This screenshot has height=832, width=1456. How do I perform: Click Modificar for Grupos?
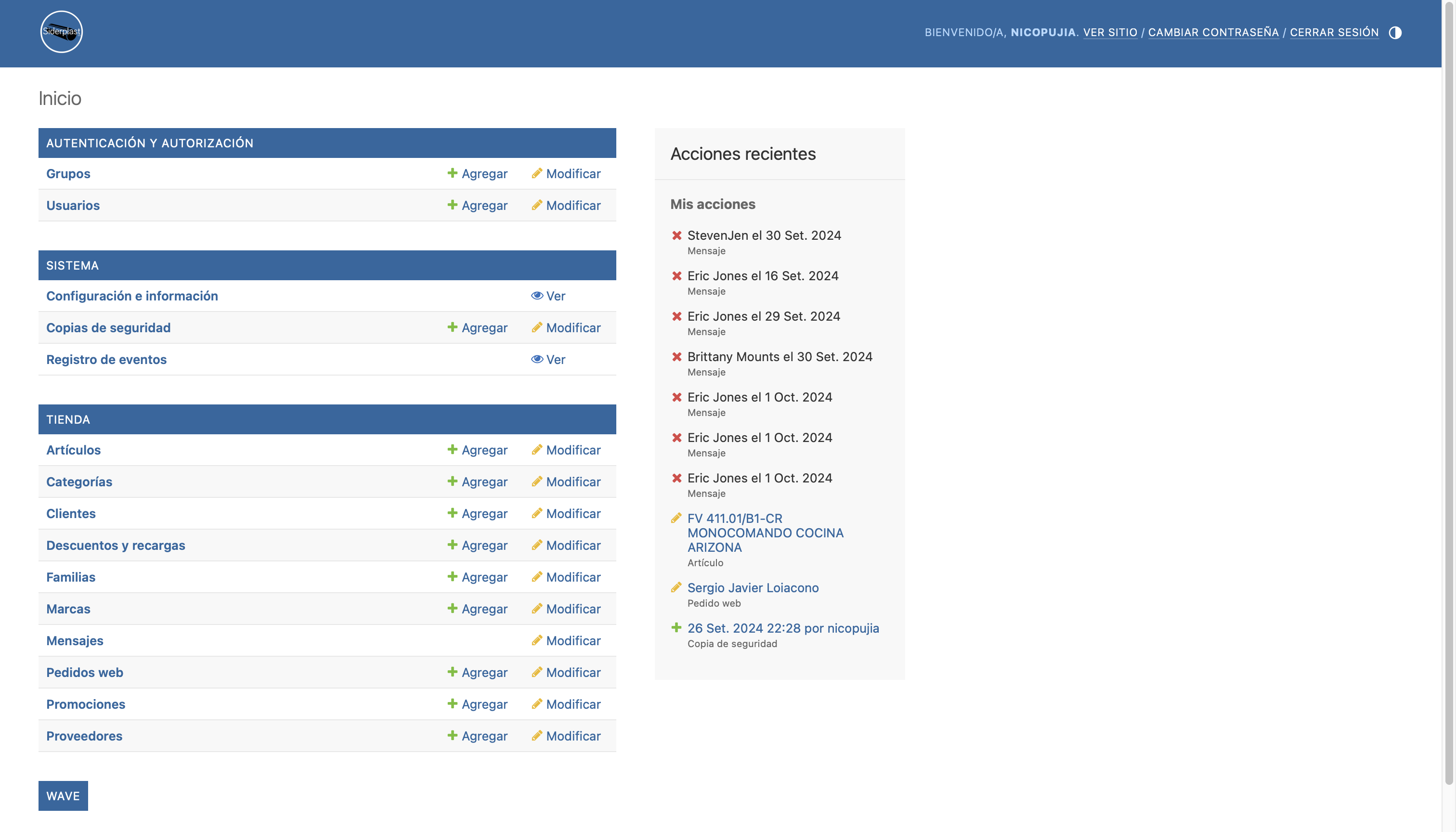[566, 174]
